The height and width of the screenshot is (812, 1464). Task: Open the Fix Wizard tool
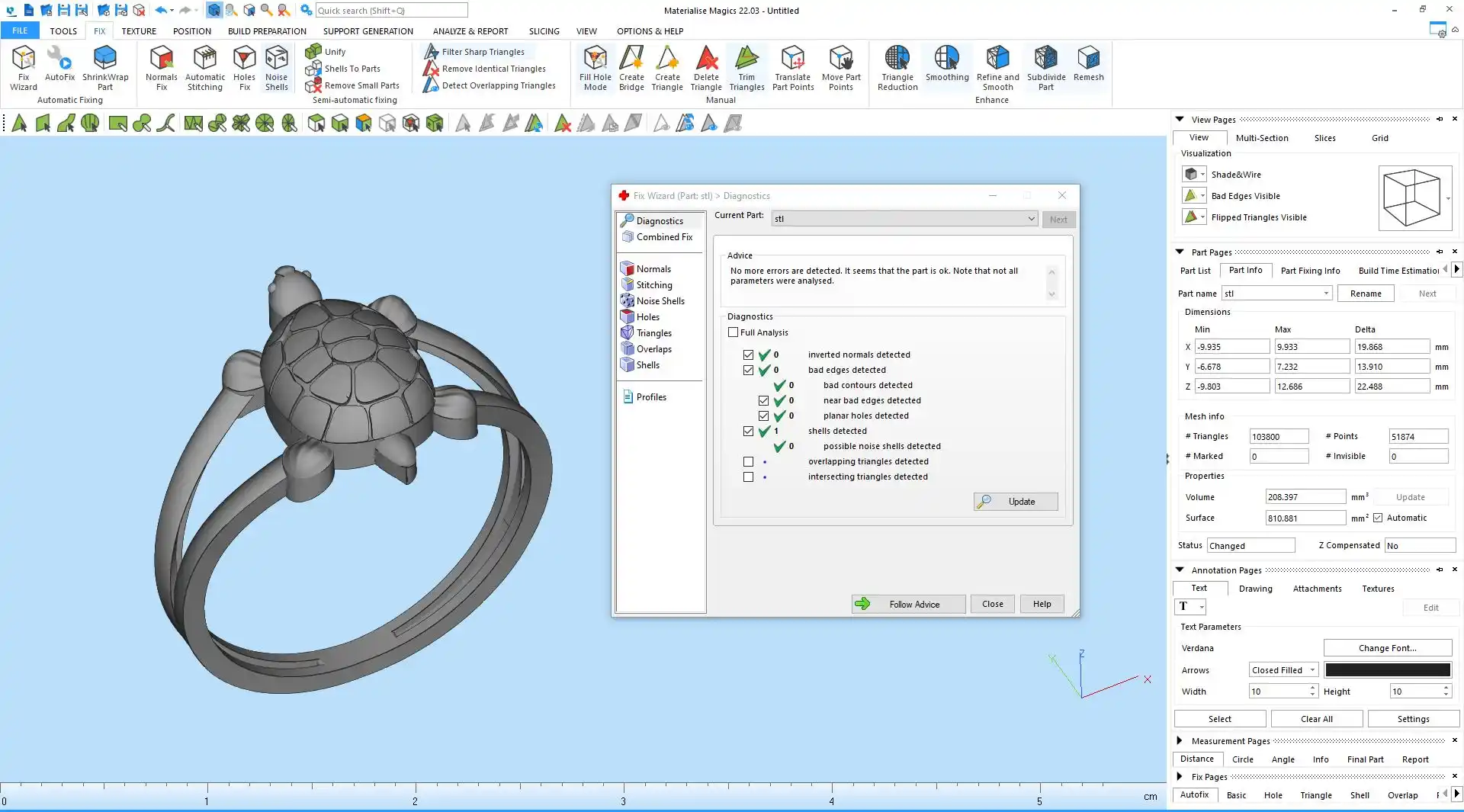[23, 67]
